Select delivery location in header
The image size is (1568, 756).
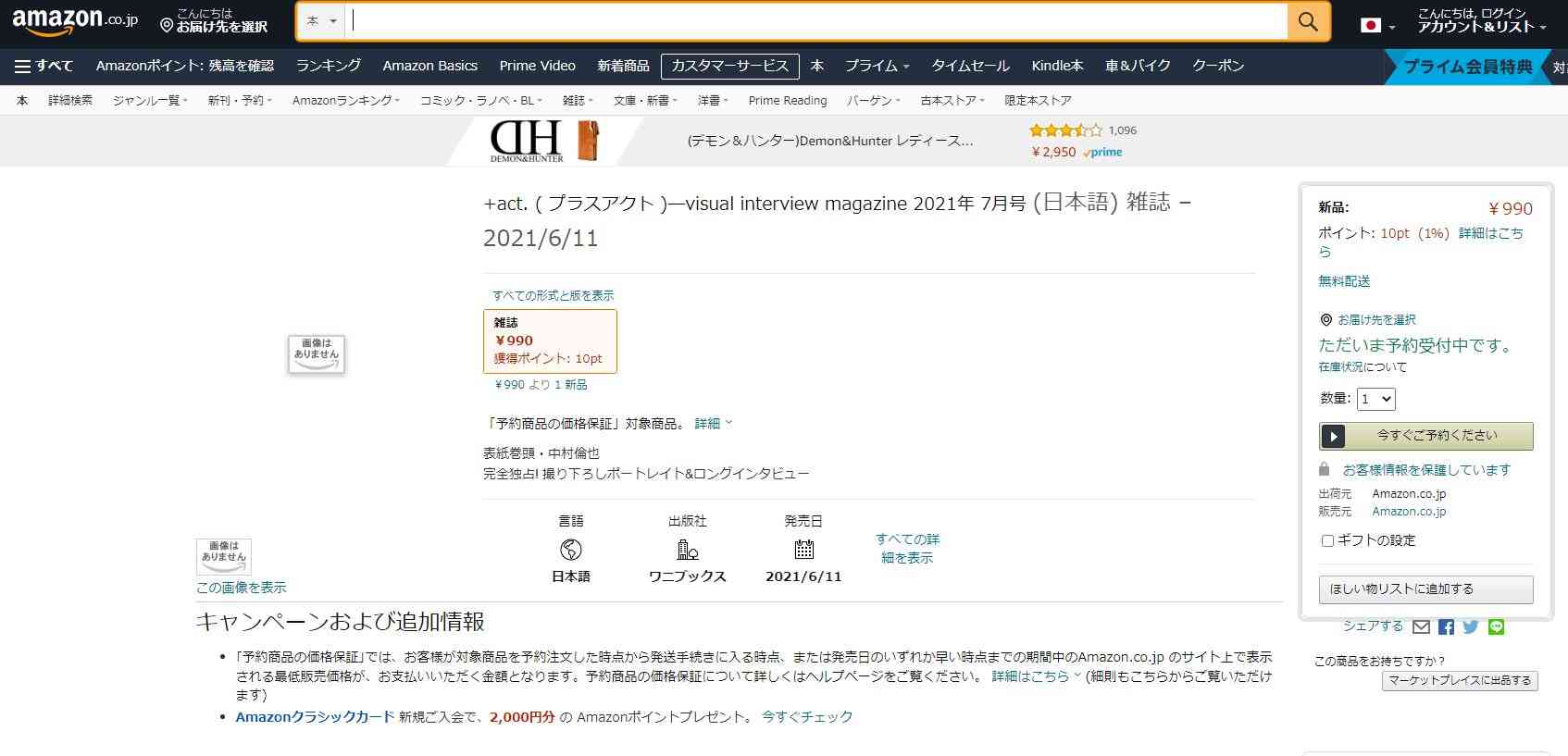[x=214, y=21]
